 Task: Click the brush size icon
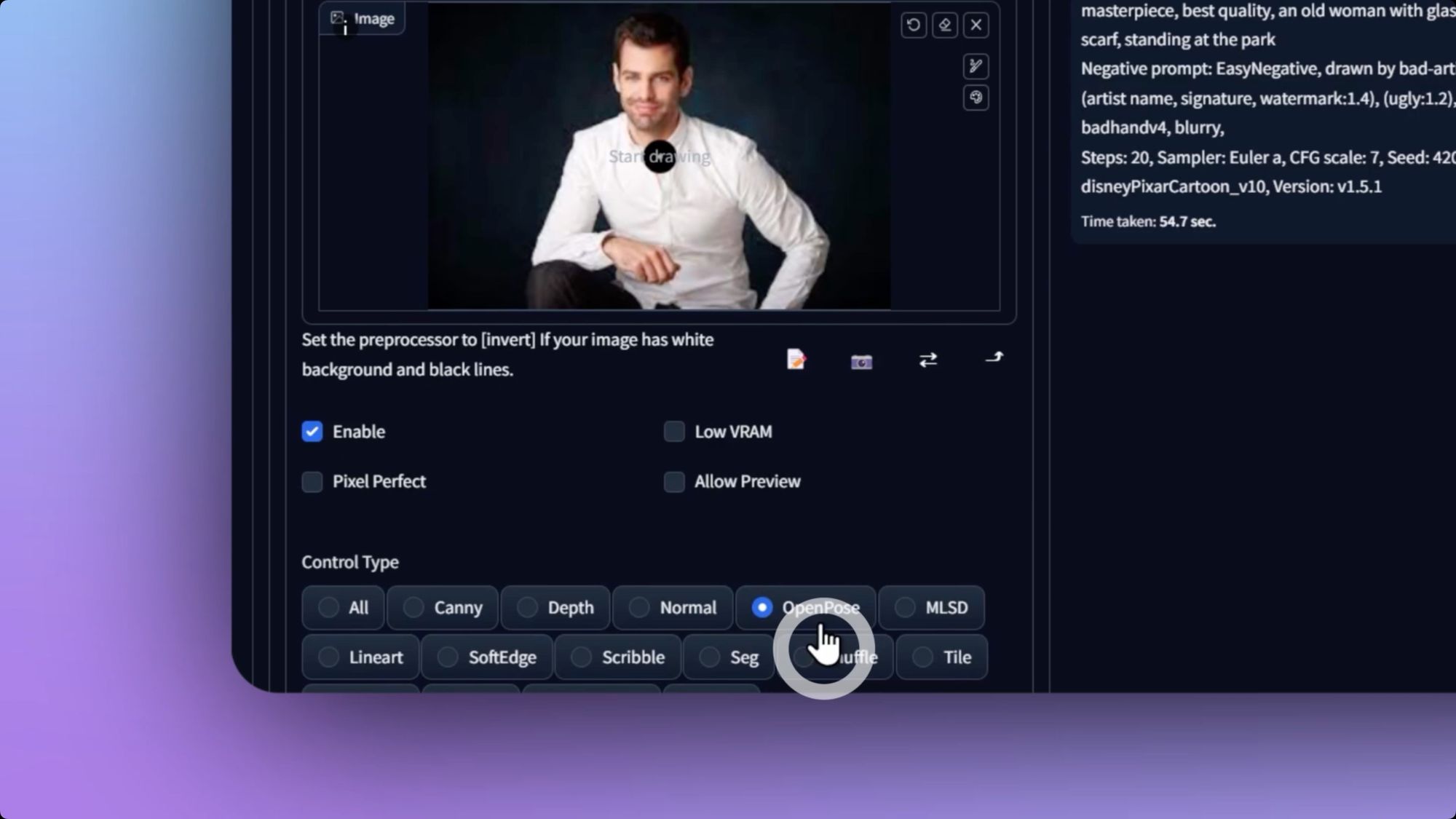[976, 67]
